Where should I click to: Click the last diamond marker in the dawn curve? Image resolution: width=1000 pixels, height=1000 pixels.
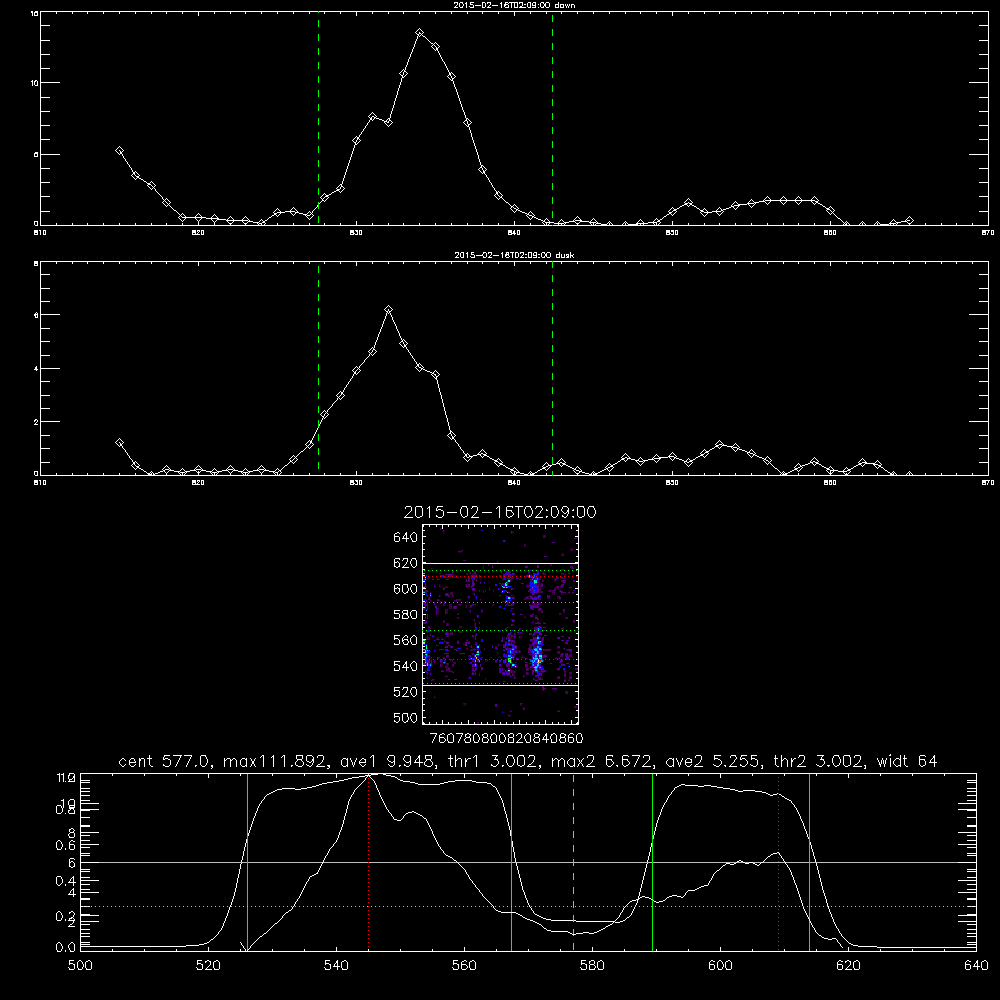pyautogui.click(x=909, y=221)
